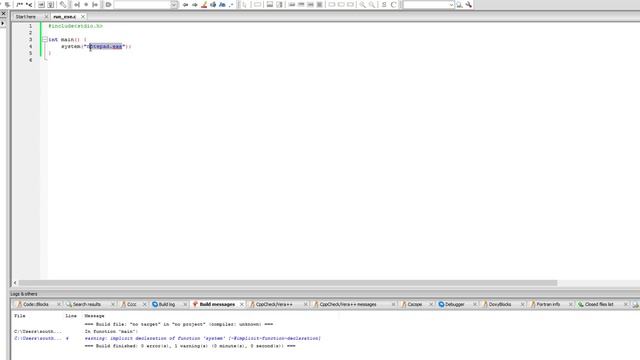Click the Line column header
This screenshot has width=640, height=360.
pyautogui.click(x=71, y=316)
